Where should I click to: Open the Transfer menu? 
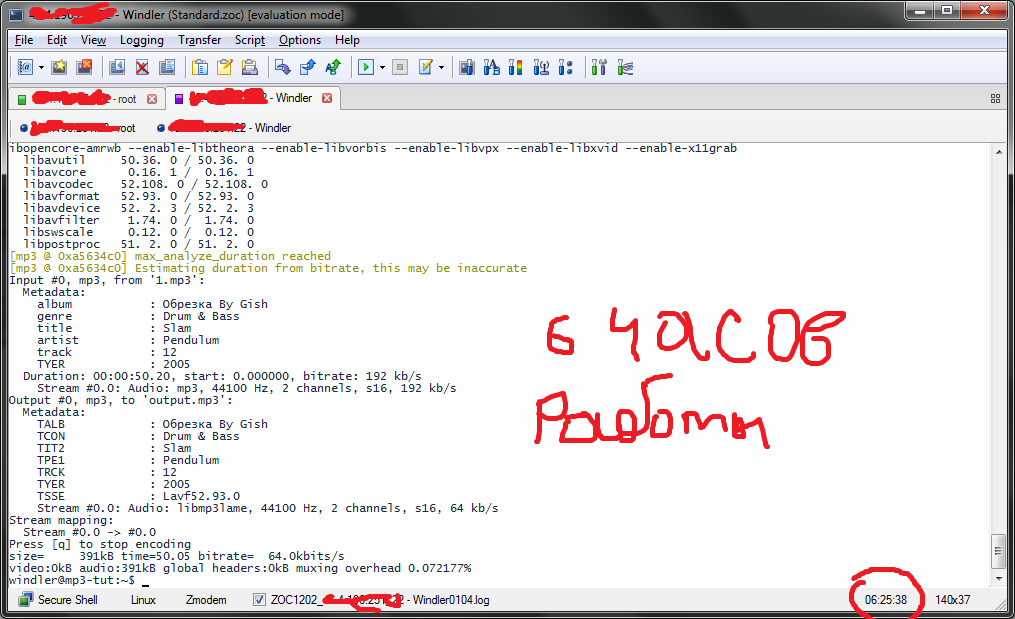click(199, 40)
